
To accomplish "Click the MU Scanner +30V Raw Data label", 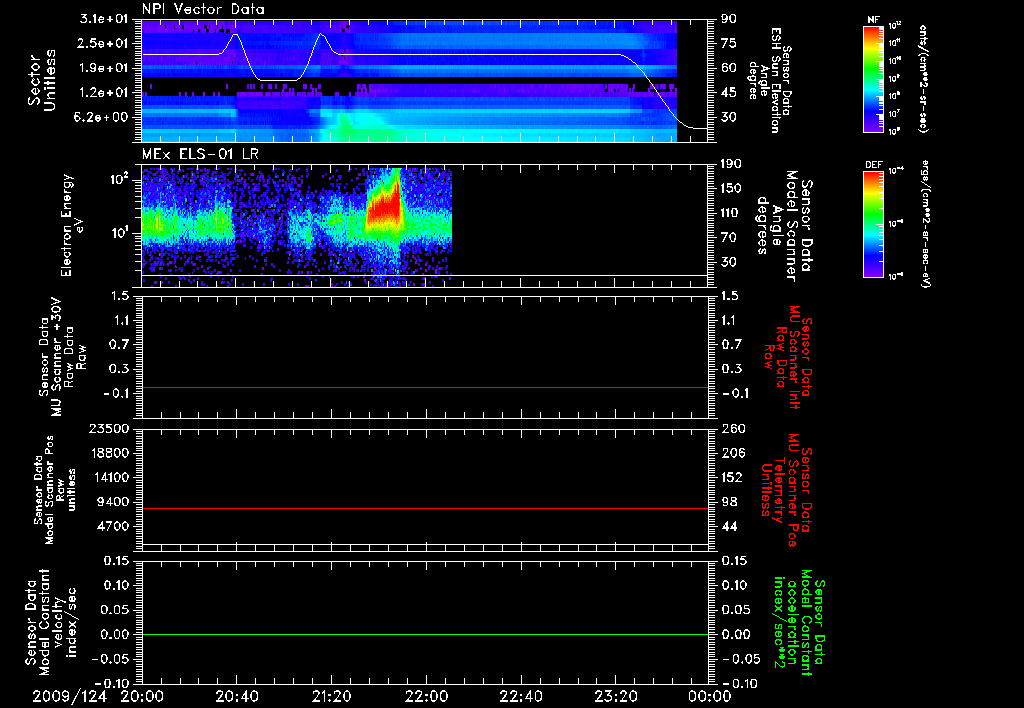I will pos(62,357).
